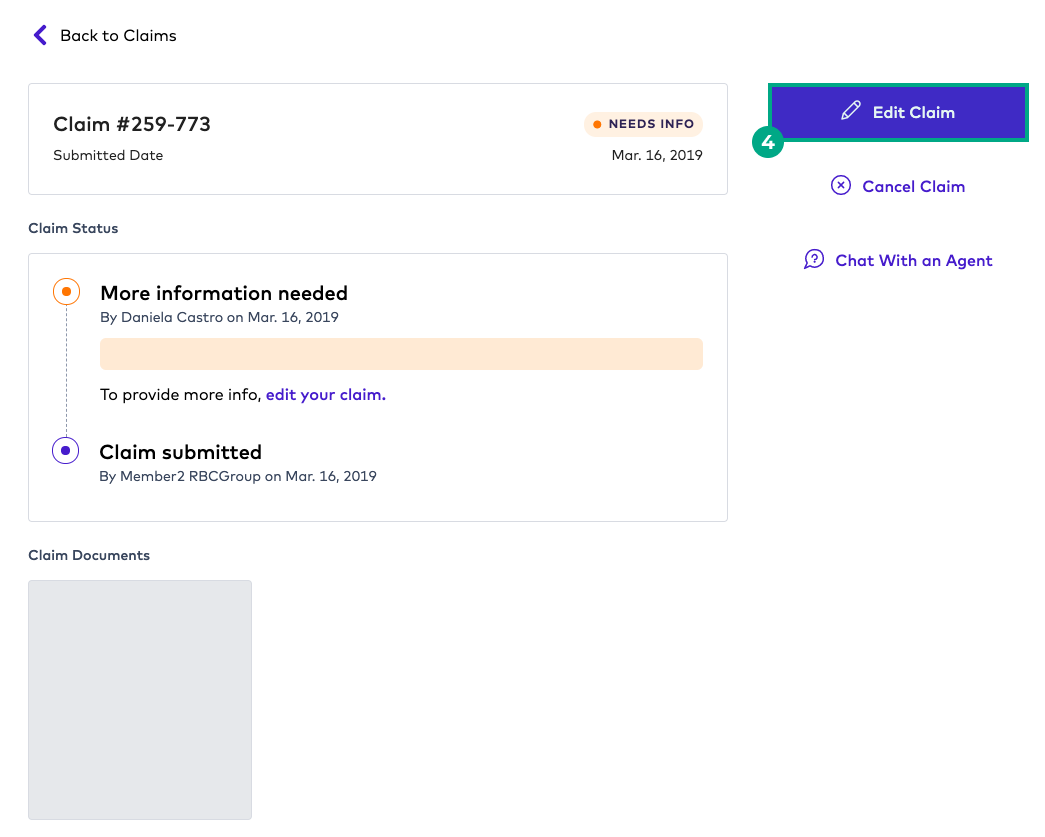Toggle the NEEDS INFO status badge
The height and width of the screenshot is (837, 1045).
point(643,124)
